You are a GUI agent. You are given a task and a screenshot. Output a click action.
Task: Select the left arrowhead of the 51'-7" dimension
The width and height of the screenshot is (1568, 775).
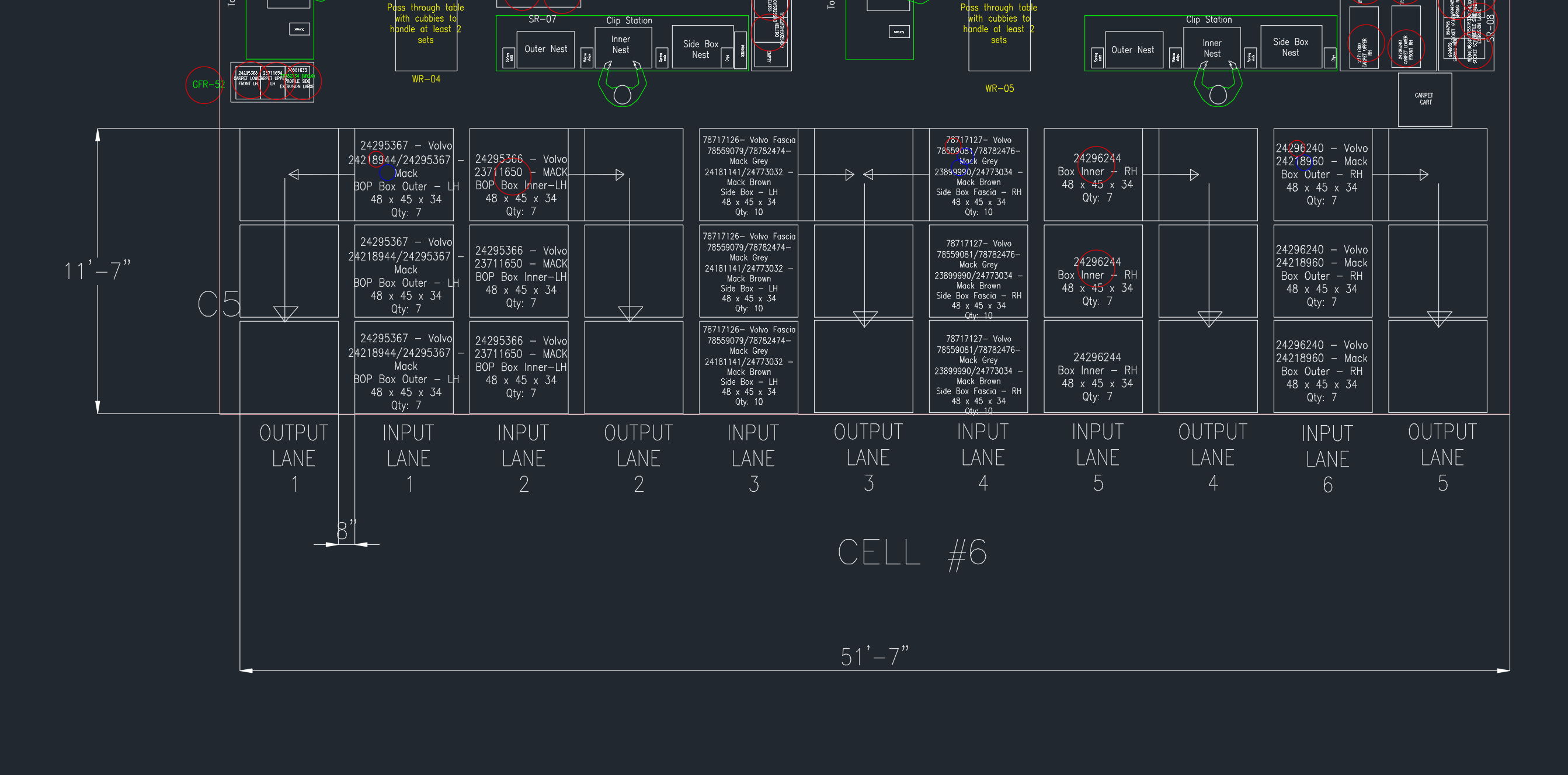(246, 670)
